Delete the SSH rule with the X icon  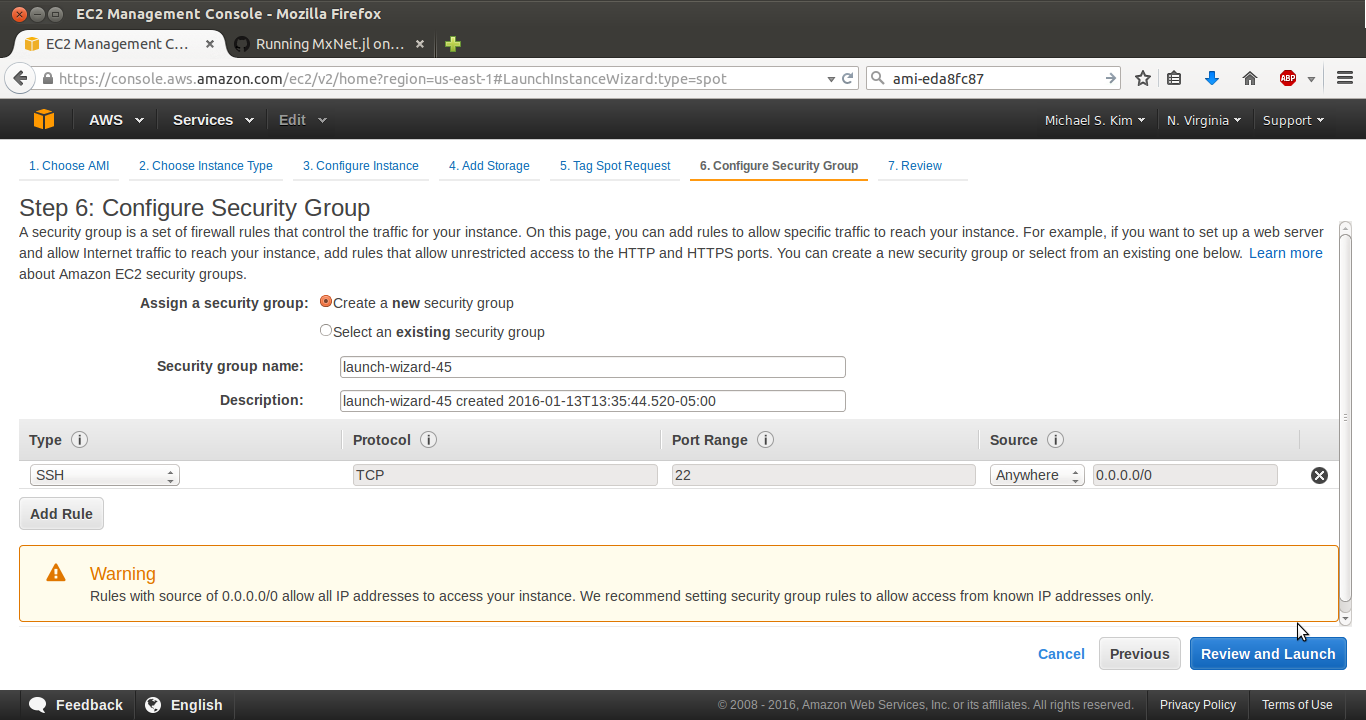[x=1319, y=475]
